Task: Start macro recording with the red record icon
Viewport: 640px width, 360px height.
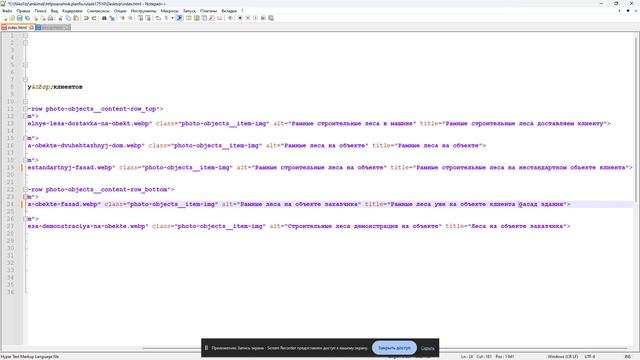Action: pos(240,18)
